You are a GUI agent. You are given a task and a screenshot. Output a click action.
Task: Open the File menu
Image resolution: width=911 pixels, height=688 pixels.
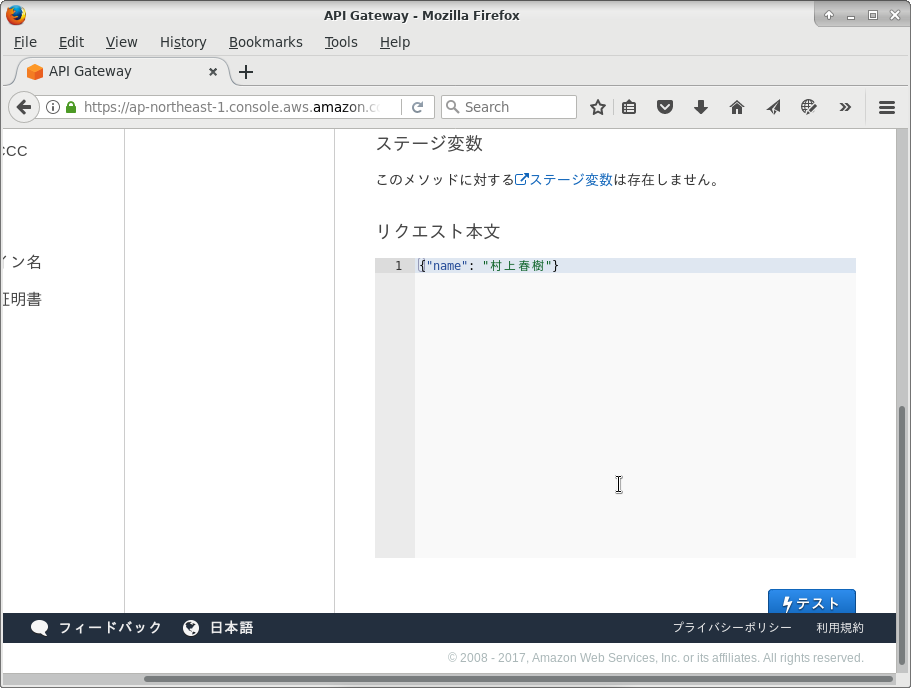[x=25, y=42]
